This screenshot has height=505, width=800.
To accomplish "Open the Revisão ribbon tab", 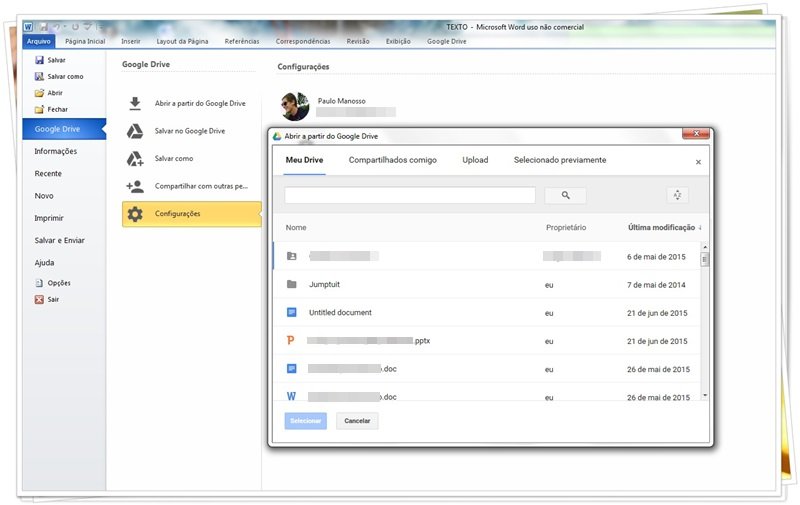I will click(x=358, y=41).
